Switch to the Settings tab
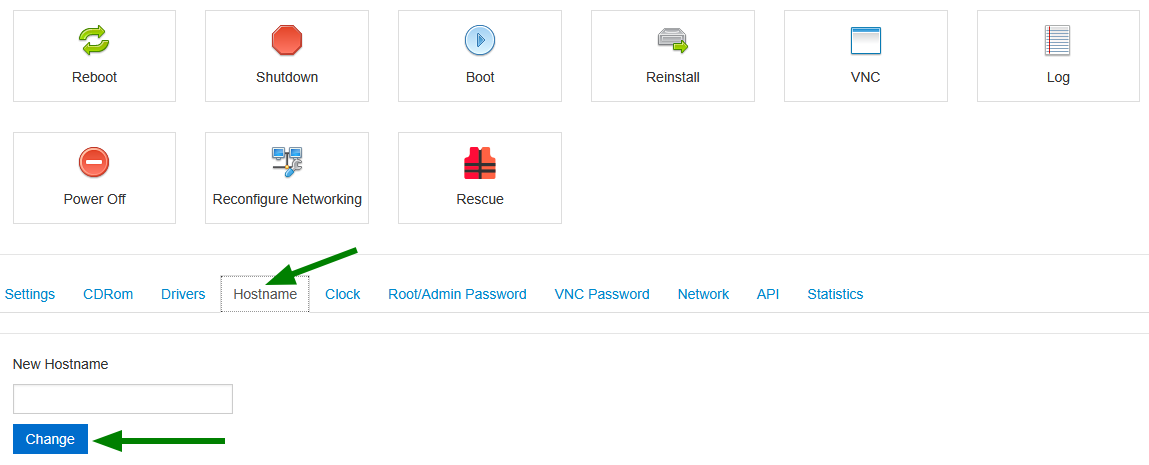Screen dimensions: 1149x465 coord(30,294)
